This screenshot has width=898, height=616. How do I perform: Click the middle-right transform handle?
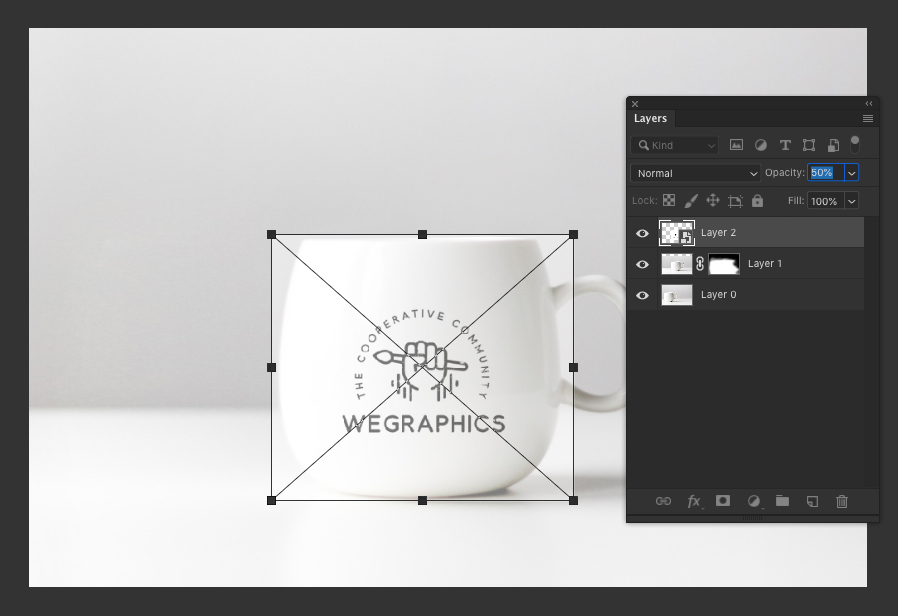(x=573, y=368)
